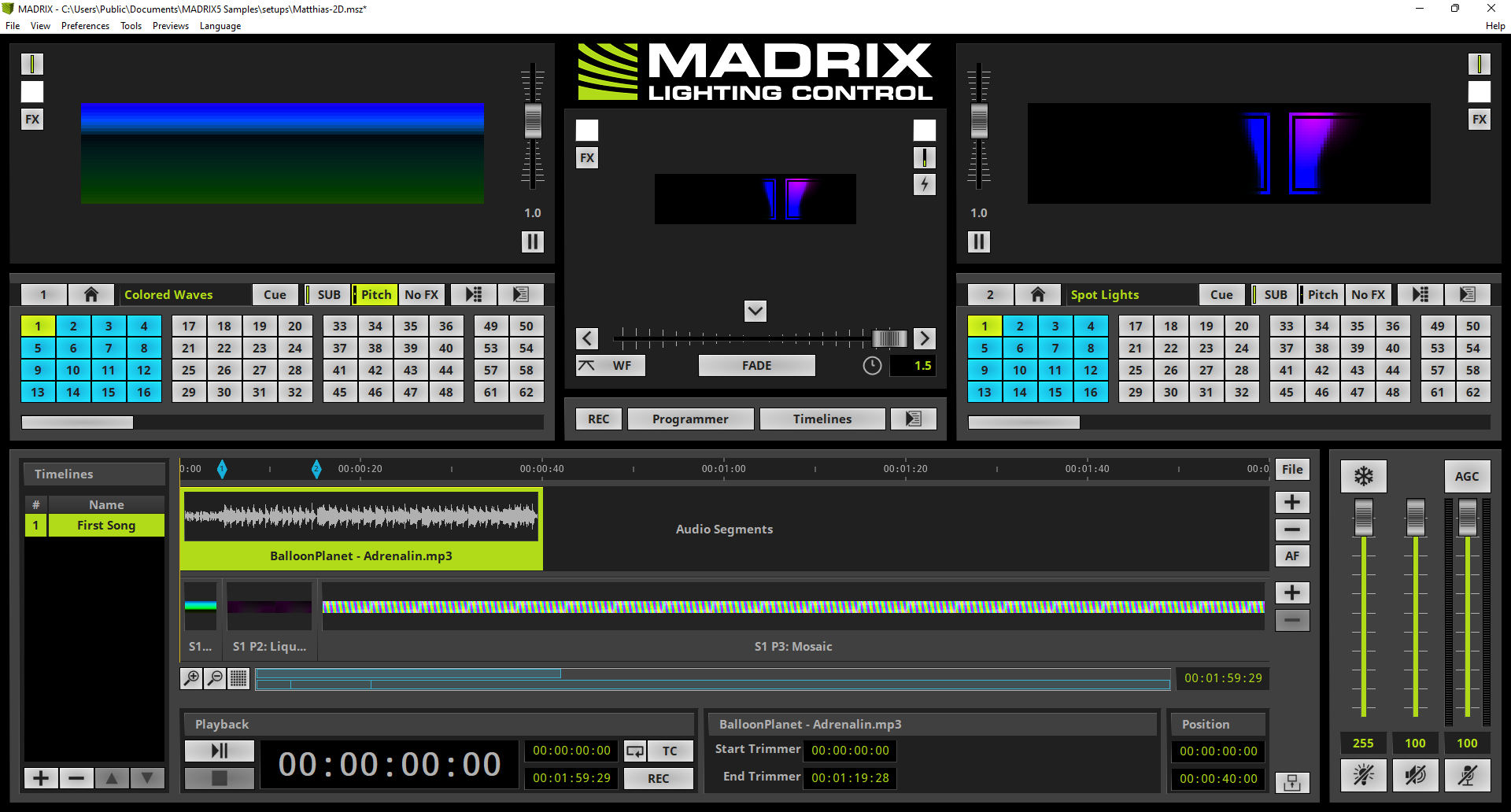Delete the selected timeline with minus
This screenshot has width=1511, height=812.
(76, 779)
